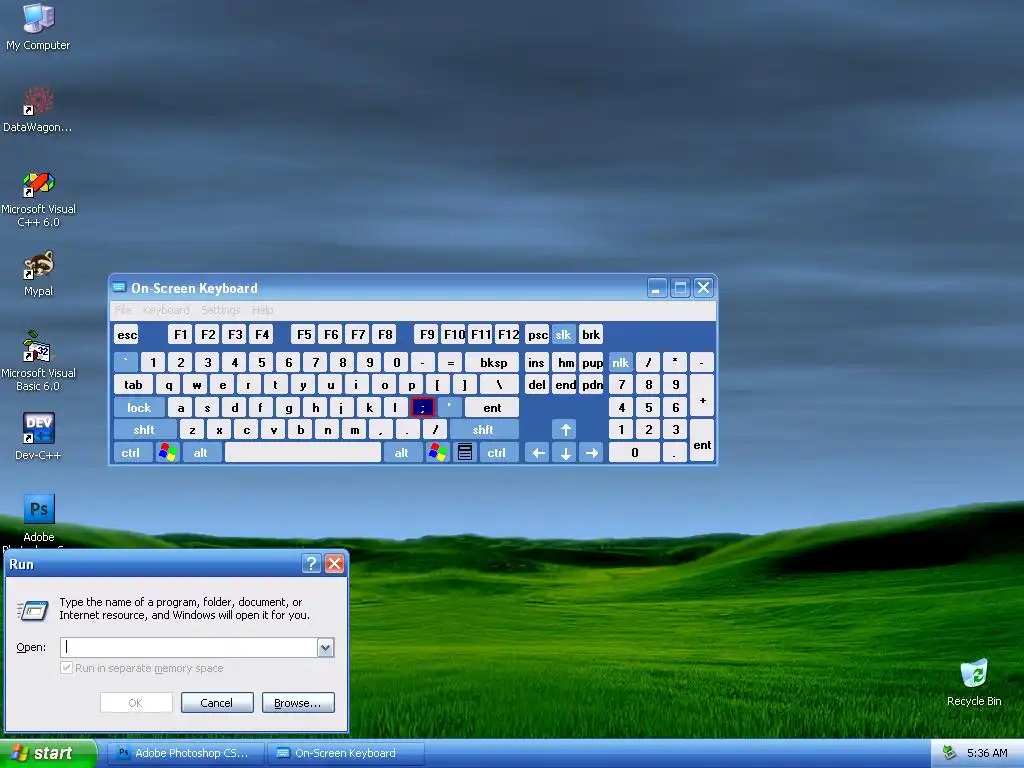Click the application menu key on keyboard
The width and height of the screenshot is (1024, 768).
pos(465,453)
